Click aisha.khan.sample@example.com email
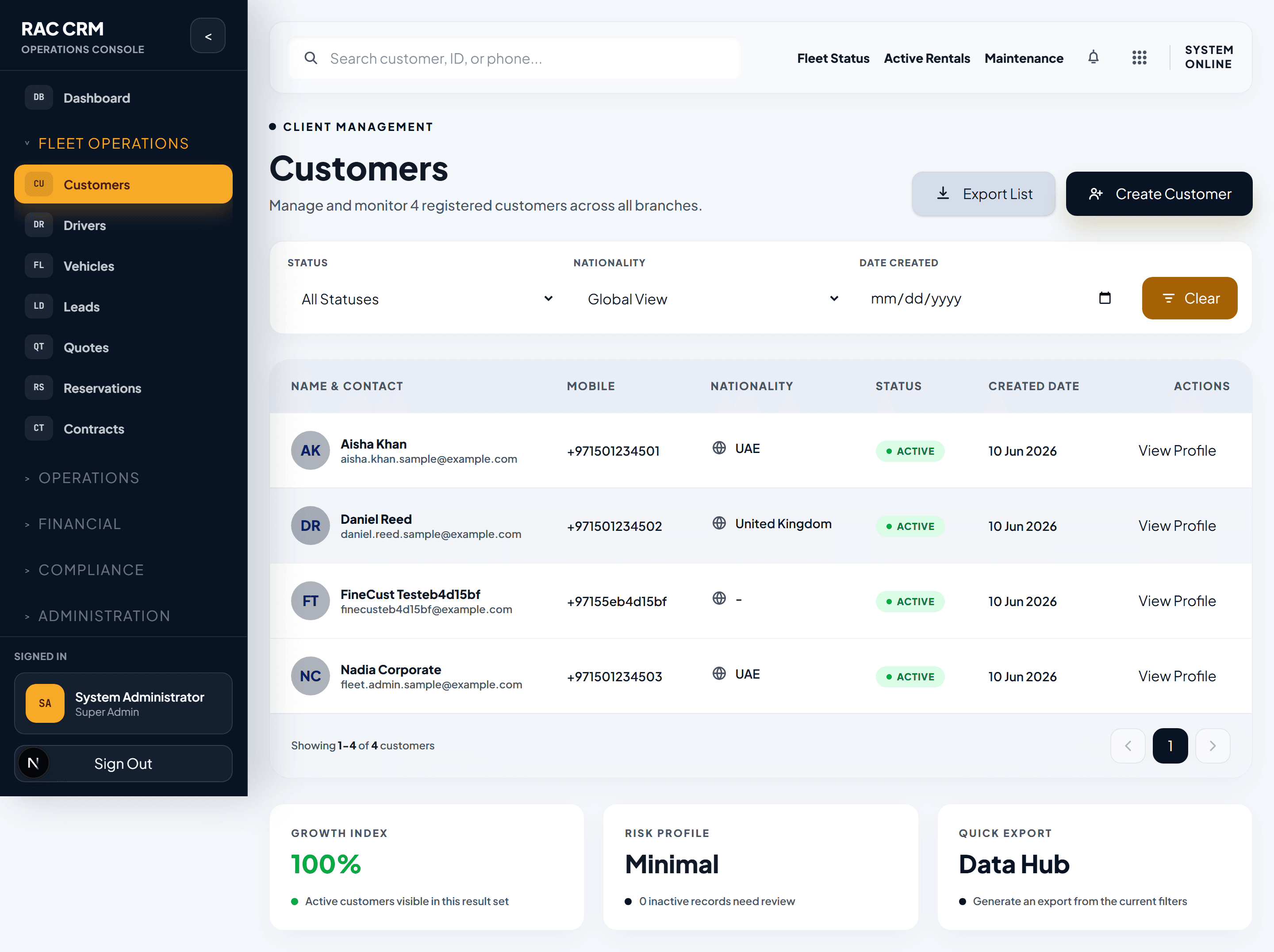Screen dimensions: 1274x952 429,459
